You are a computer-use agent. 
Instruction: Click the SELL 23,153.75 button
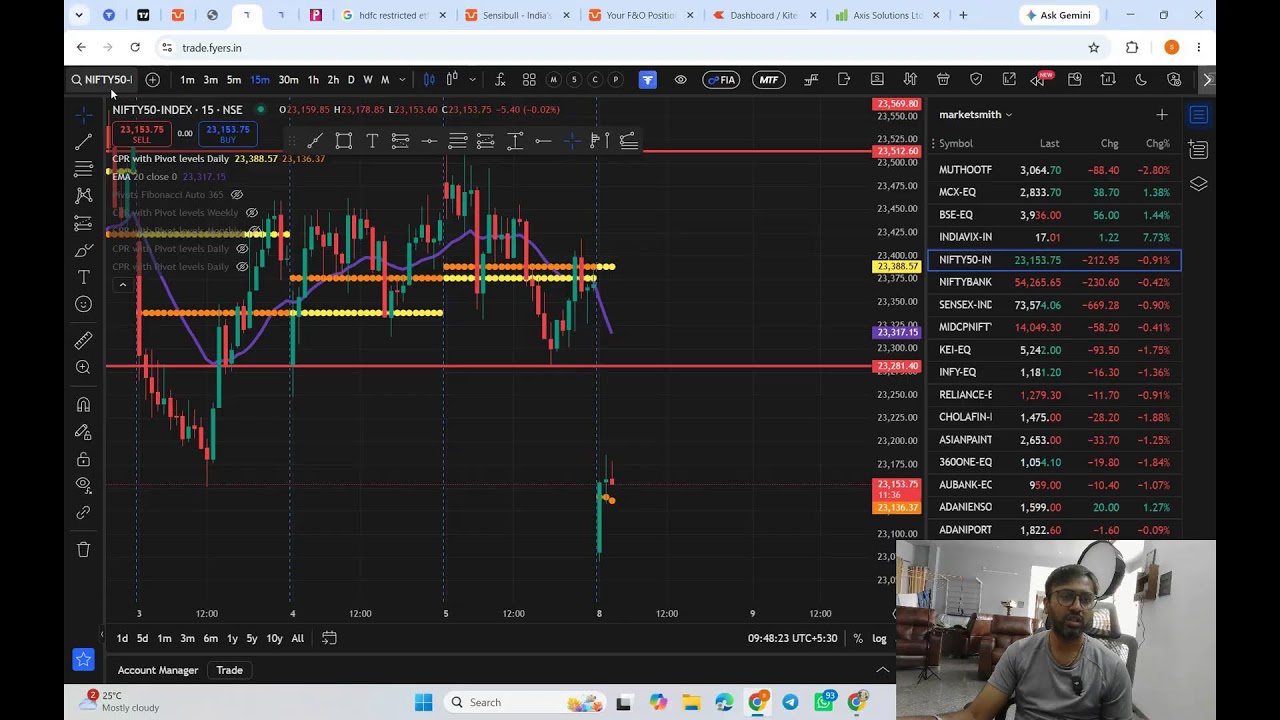pos(142,134)
